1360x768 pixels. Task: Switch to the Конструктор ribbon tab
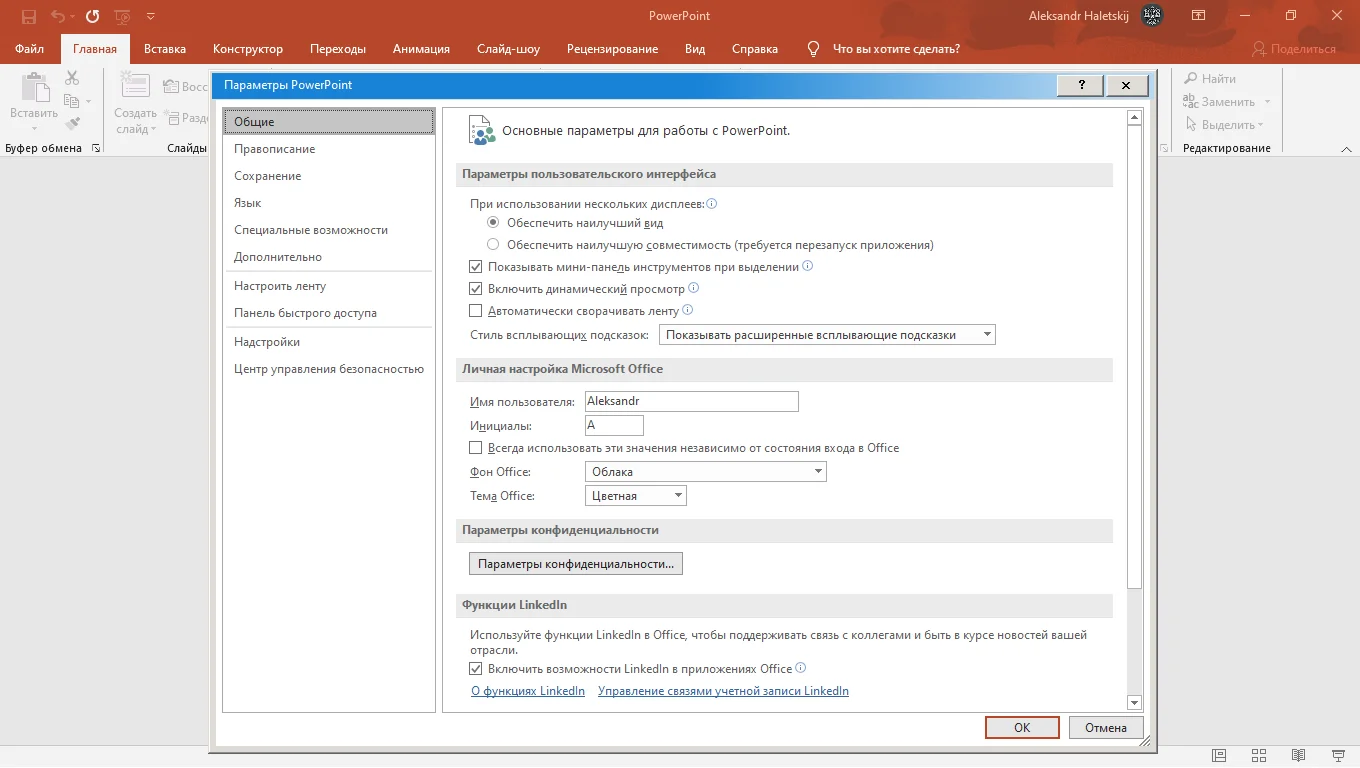[x=248, y=49]
